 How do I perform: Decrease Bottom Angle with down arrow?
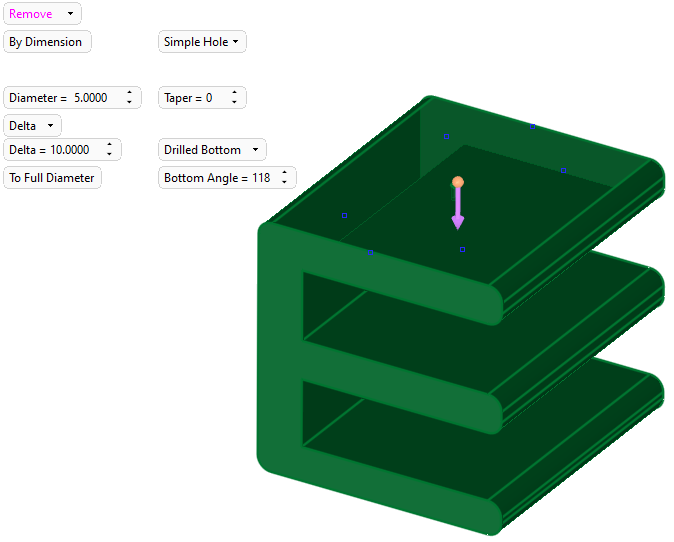tap(284, 183)
